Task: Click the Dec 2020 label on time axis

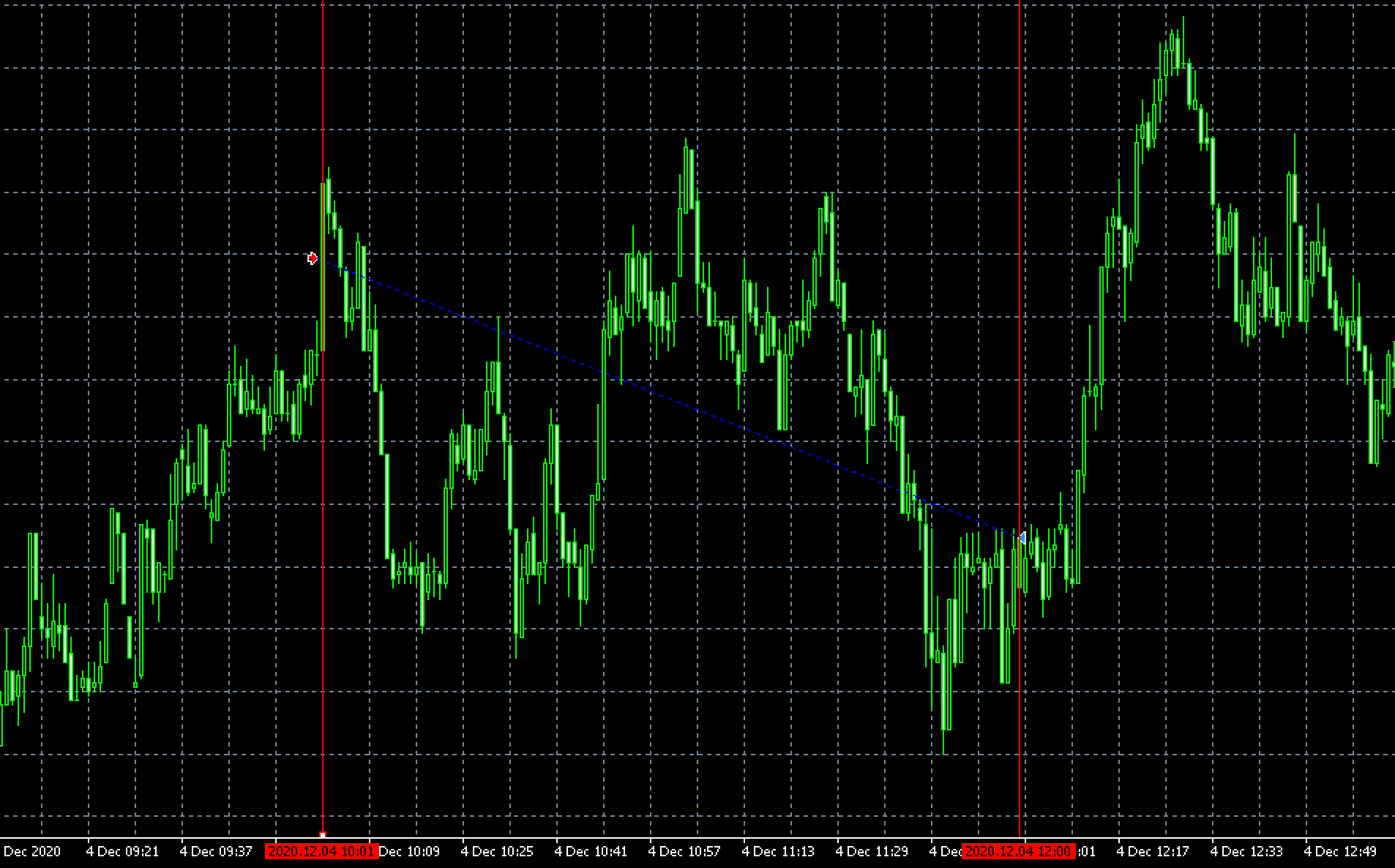Action: 32,851
